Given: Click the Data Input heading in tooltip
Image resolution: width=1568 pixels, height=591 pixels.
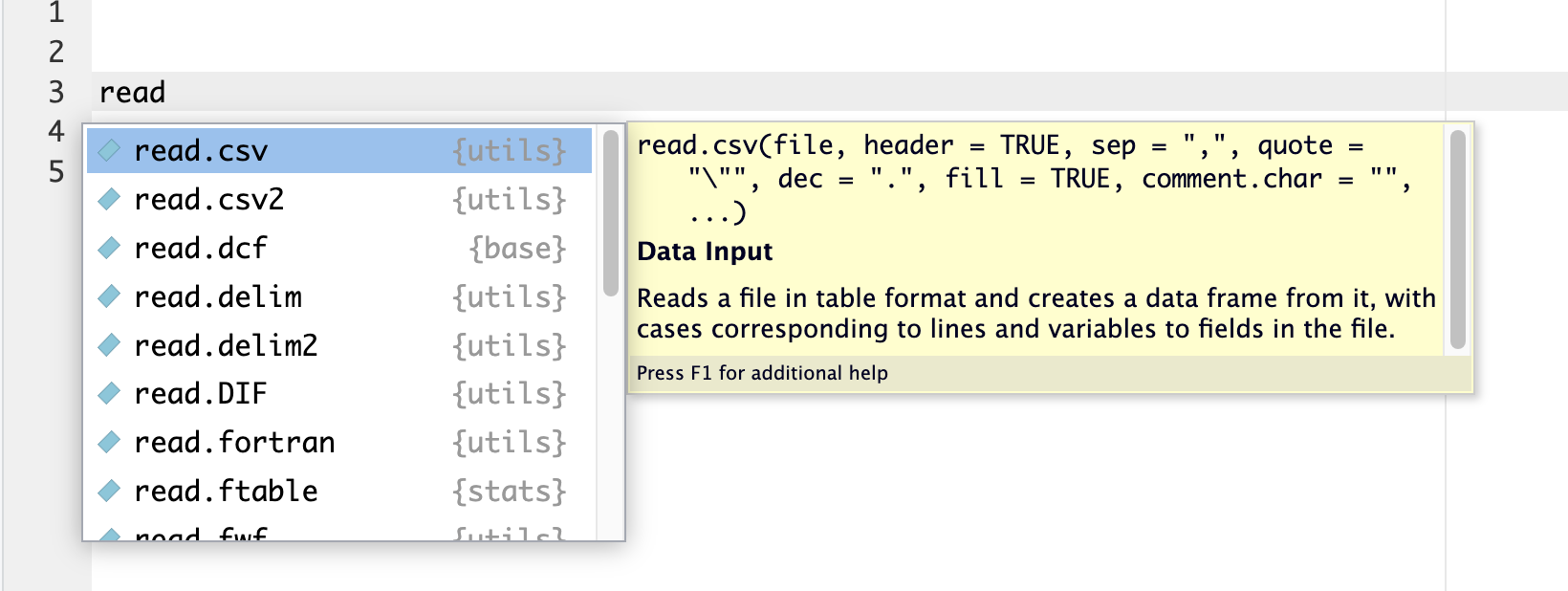Looking at the screenshot, I should (x=705, y=252).
